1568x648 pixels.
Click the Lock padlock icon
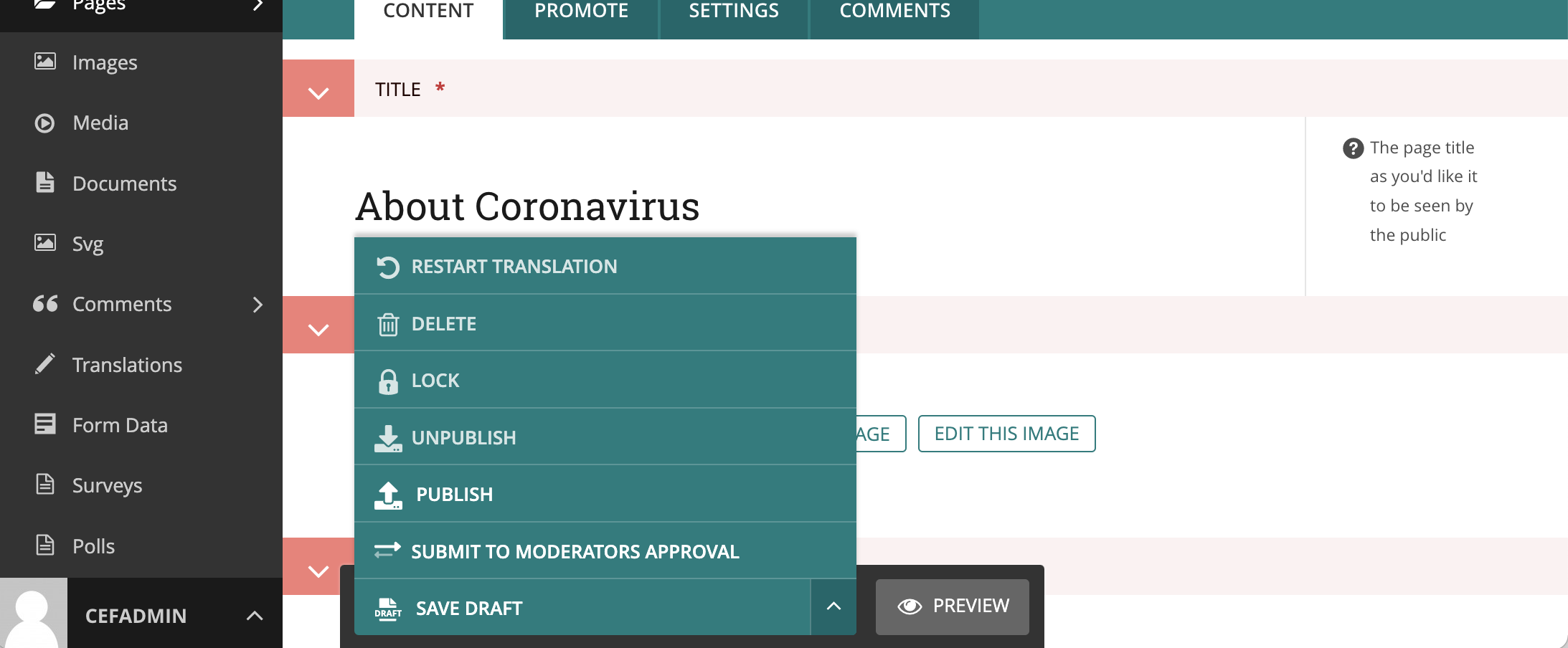[x=388, y=381]
